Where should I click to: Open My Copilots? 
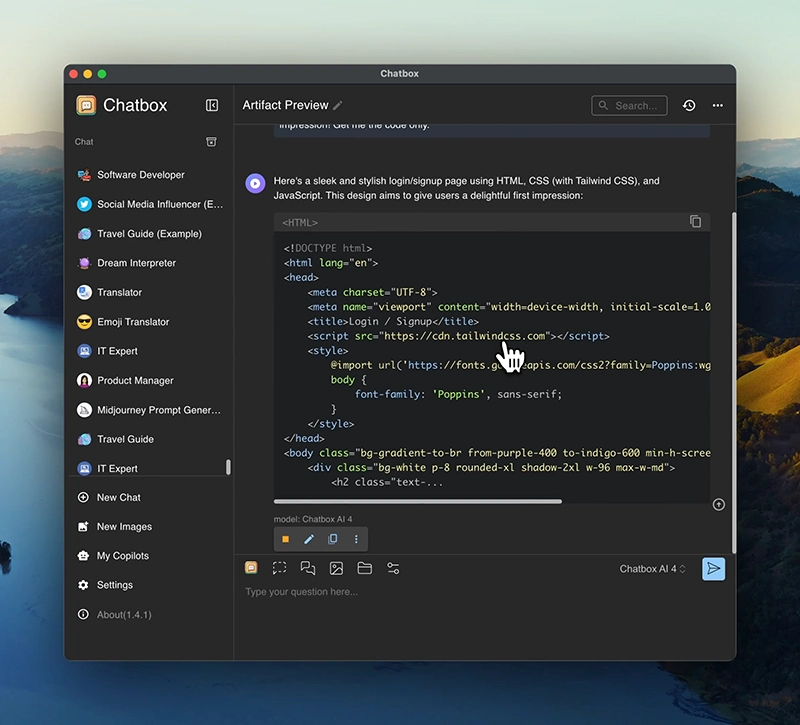(x=148, y=556)
